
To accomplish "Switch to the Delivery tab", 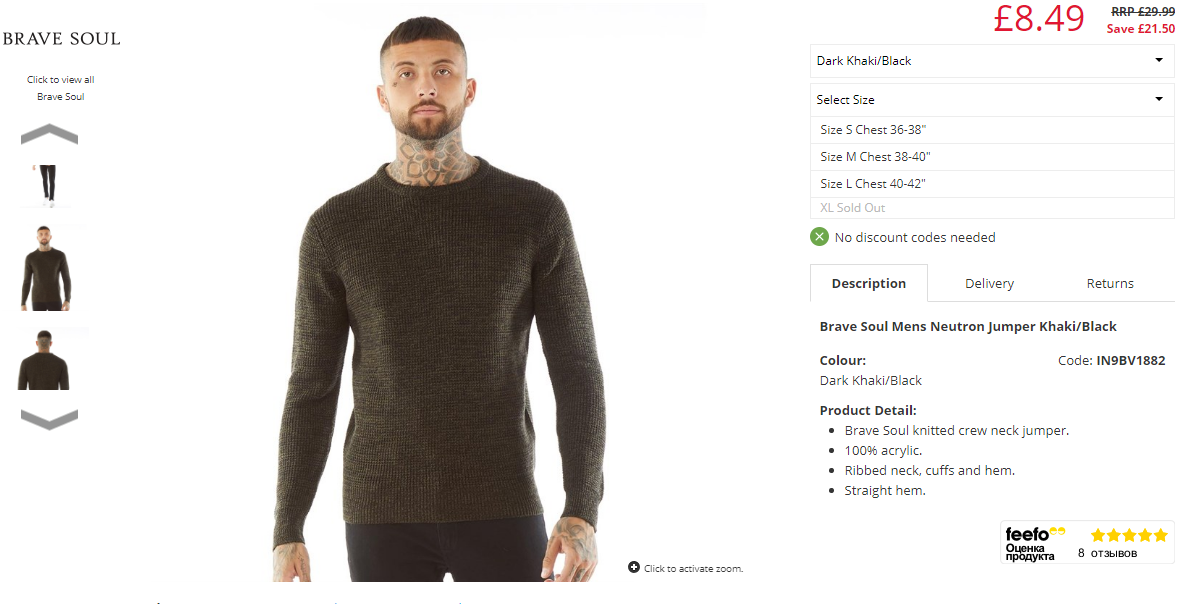I will [989, 284].
